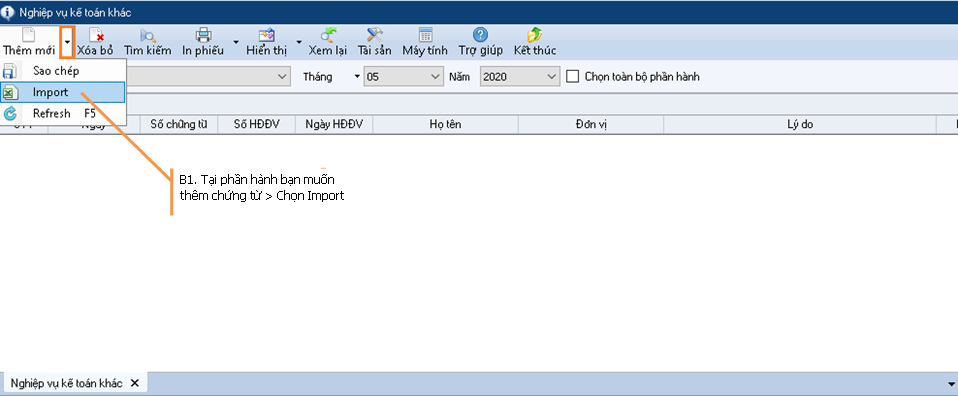Click the Excel icon beside Import
This screenshot has height=396, width=958.
tap(10, 92)
